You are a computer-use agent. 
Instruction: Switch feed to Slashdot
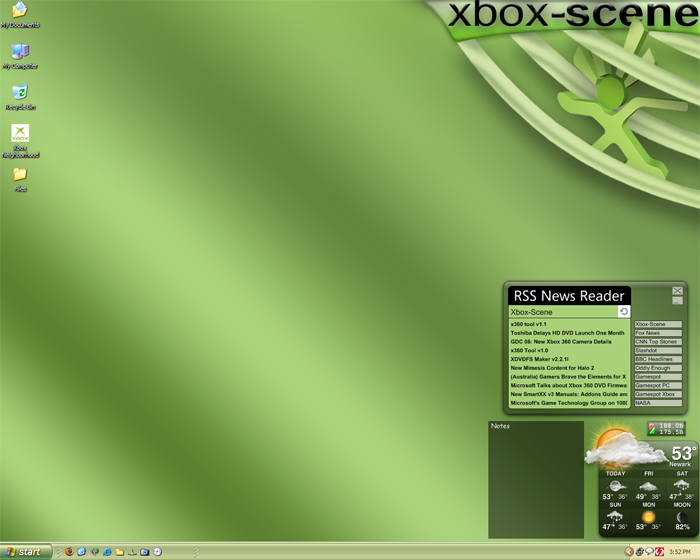[658, 351]
